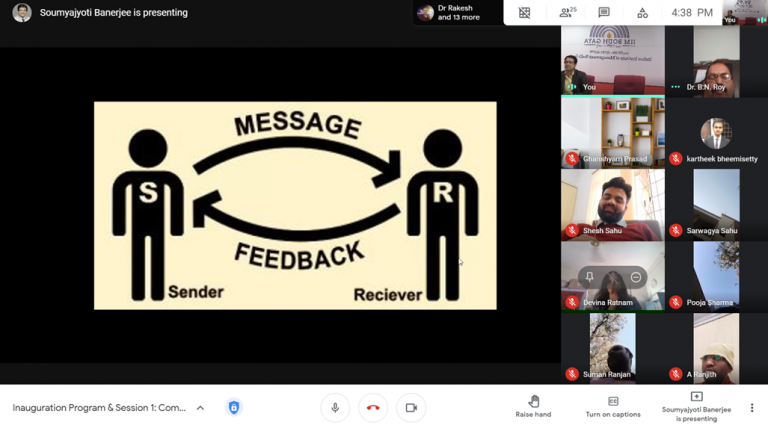Toggle the microphone on or off
768x431 pixels.
point(335,408)
